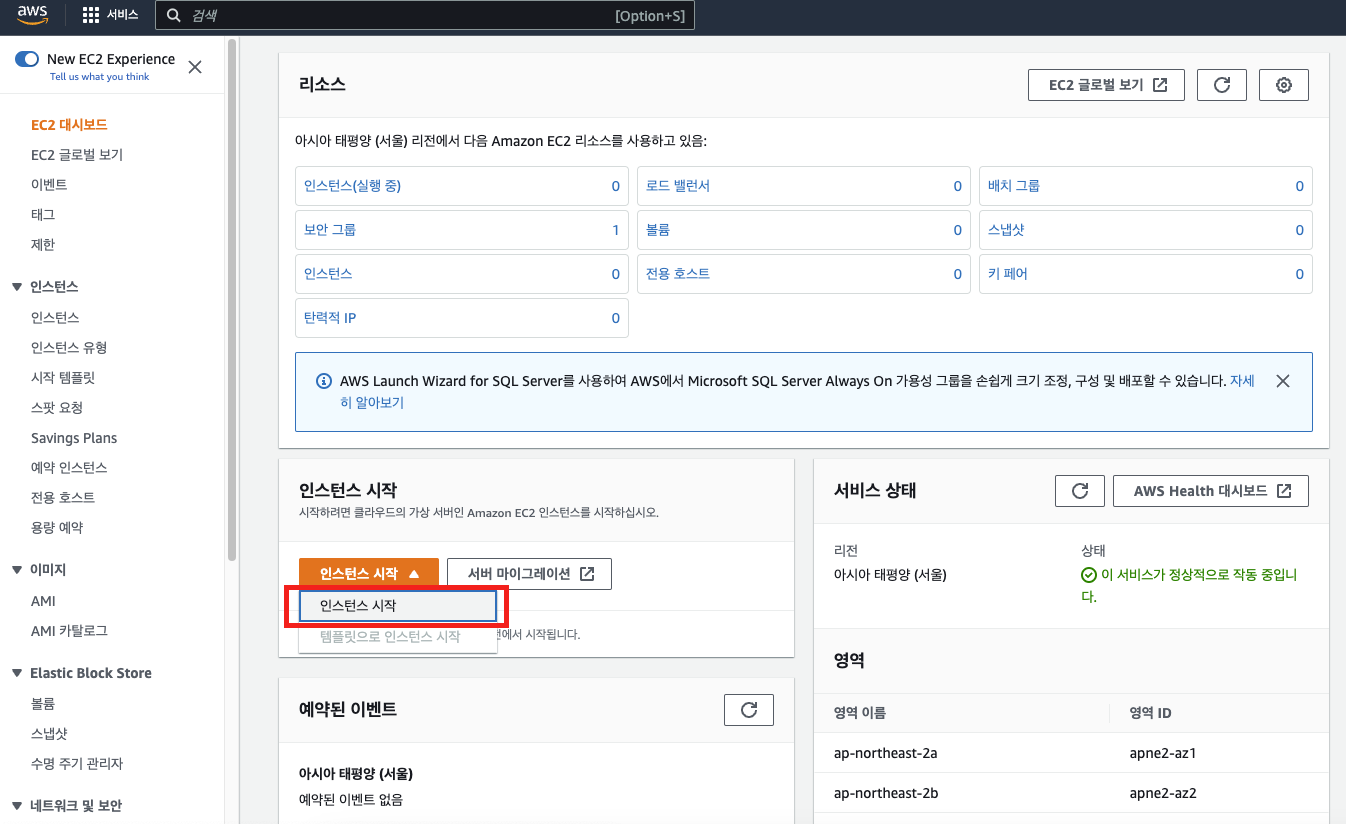Click the search field magnifier icon
Screen dimensions: 1346x824
click(x=173, y=15)
